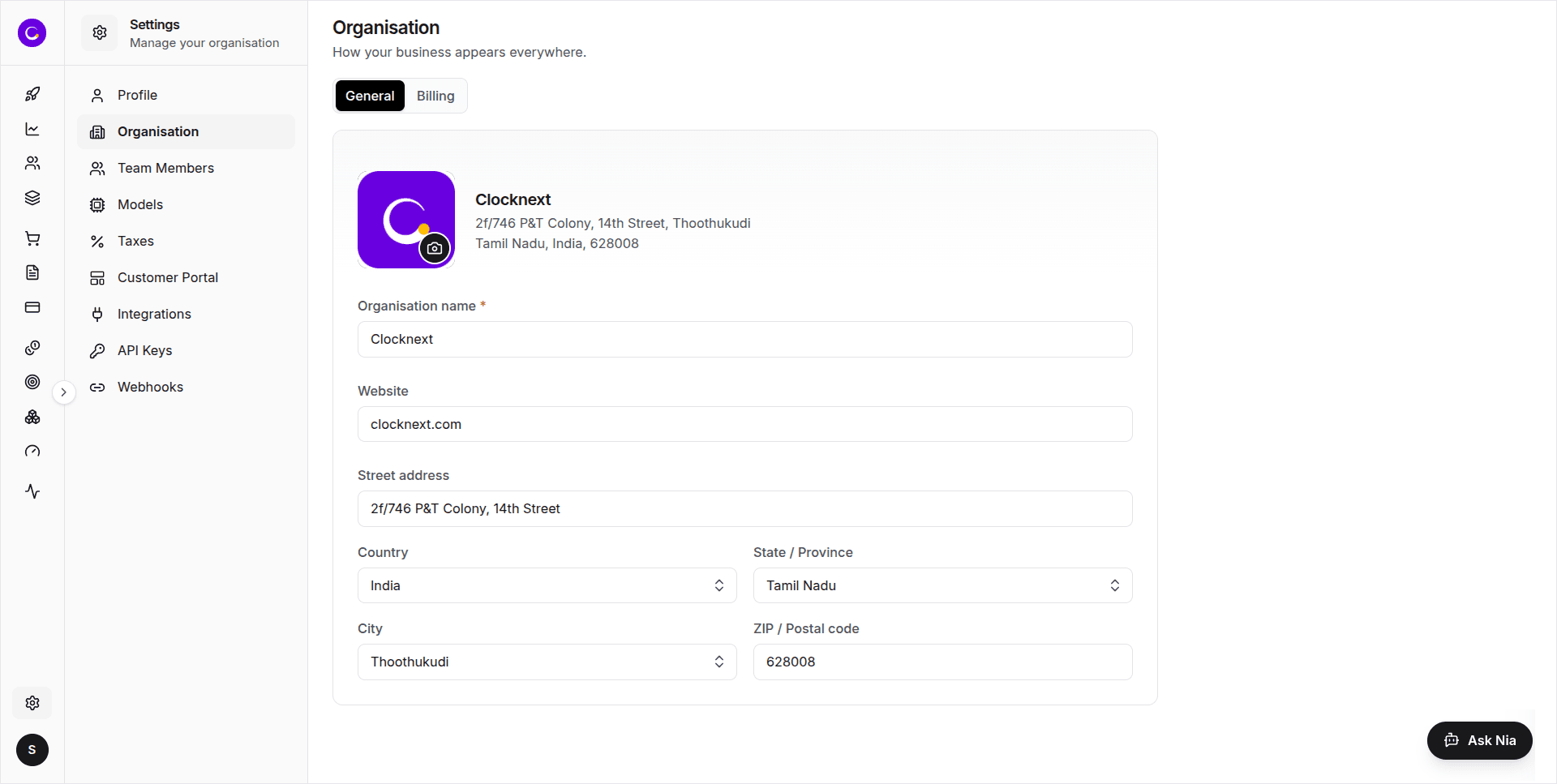
Task: Open Models settings
Action: 186,204
